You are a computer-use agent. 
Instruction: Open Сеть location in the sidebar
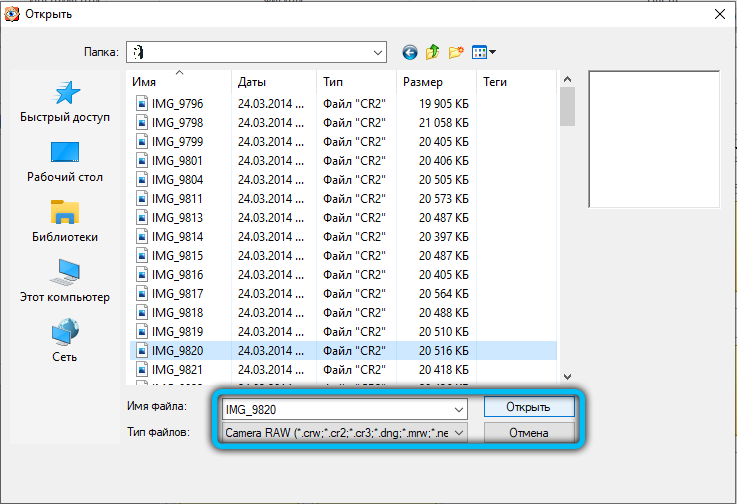65,342
